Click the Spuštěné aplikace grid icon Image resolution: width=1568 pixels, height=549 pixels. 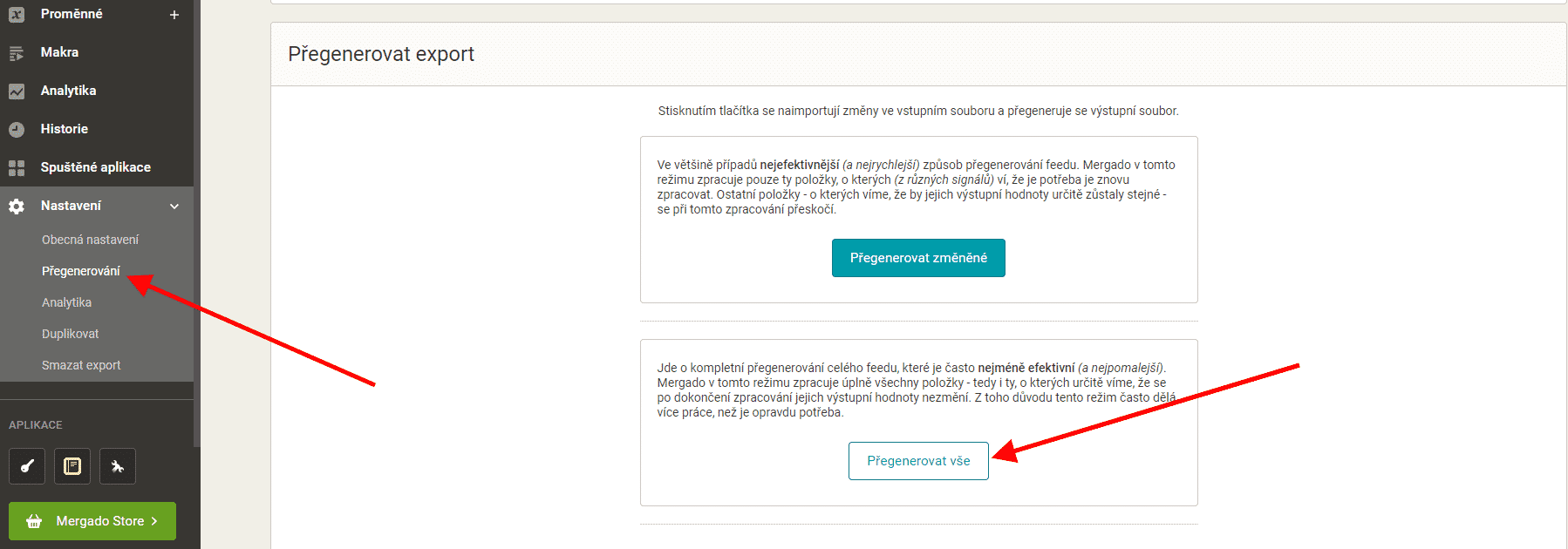tap(17, 168)
